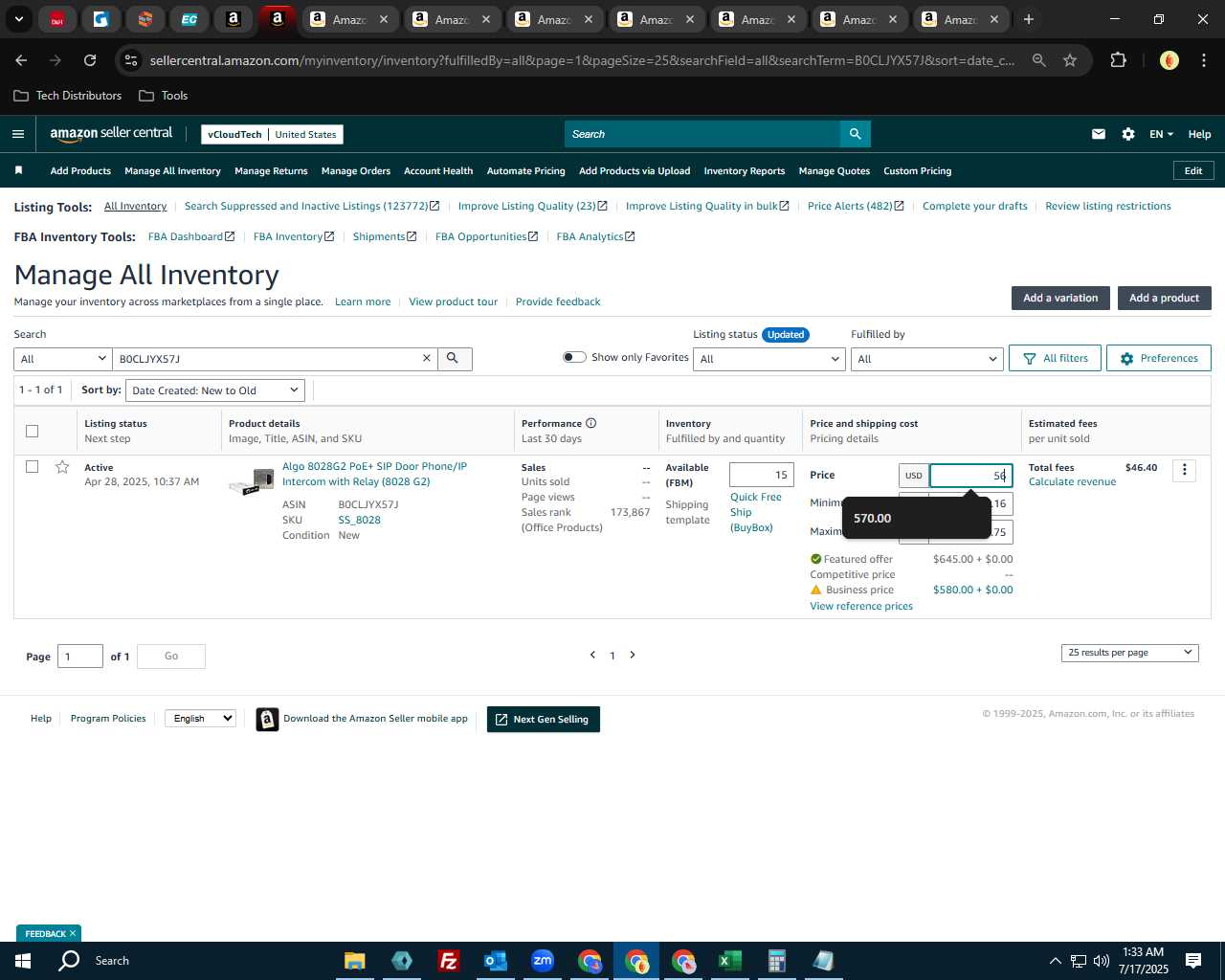Open the Fulfilled by dropdown
Viewport: 1225px width, 980px height.
point(927,359)
